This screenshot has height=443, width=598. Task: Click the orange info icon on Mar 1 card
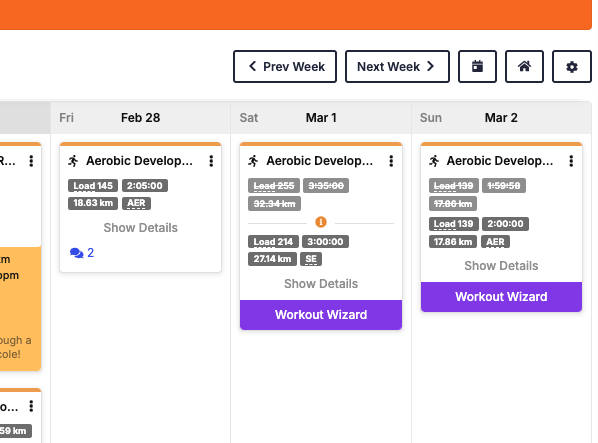coord(321,222)
